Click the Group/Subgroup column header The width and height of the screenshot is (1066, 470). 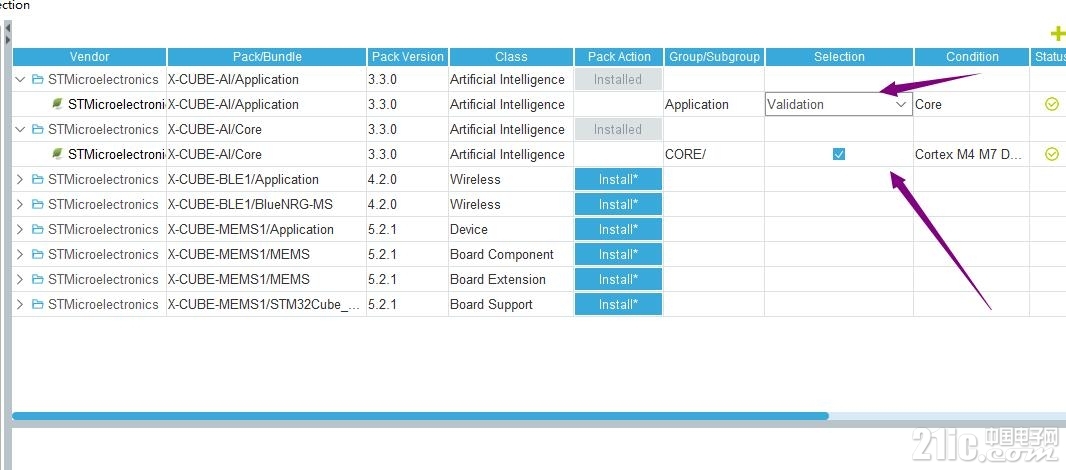[714, 57]
